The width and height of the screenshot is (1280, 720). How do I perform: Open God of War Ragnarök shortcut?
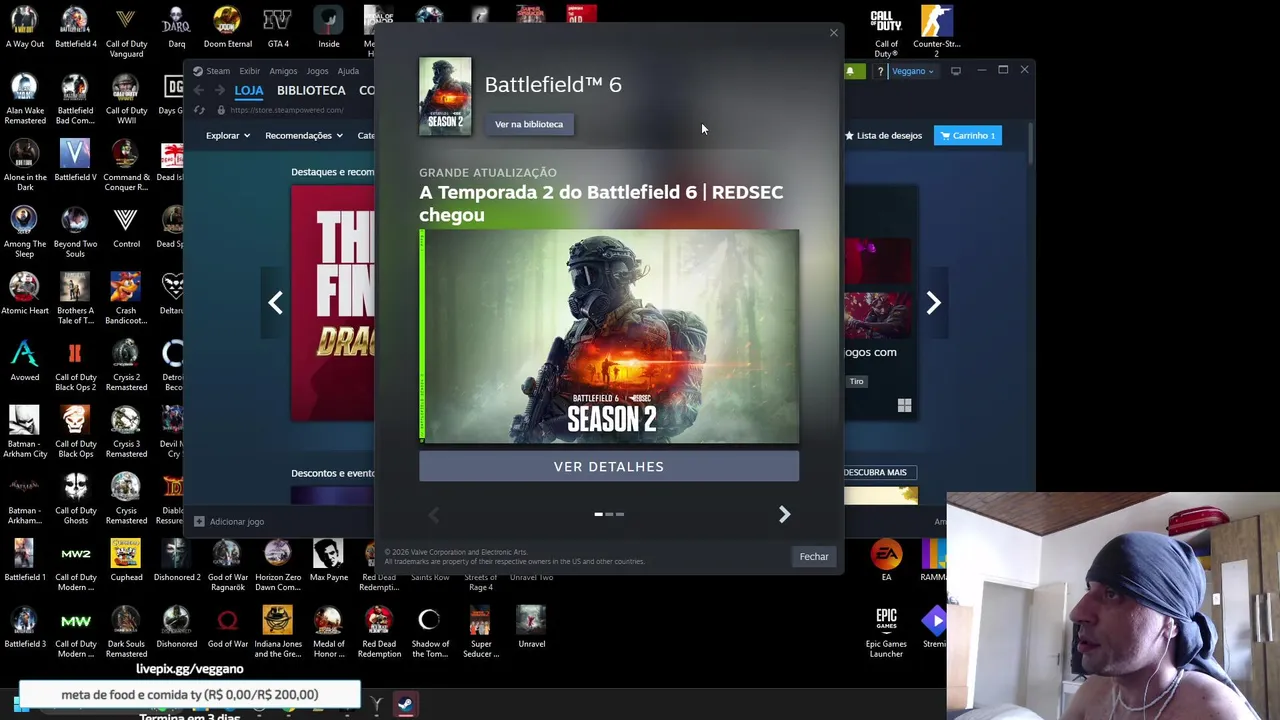[x=227, y=566]
